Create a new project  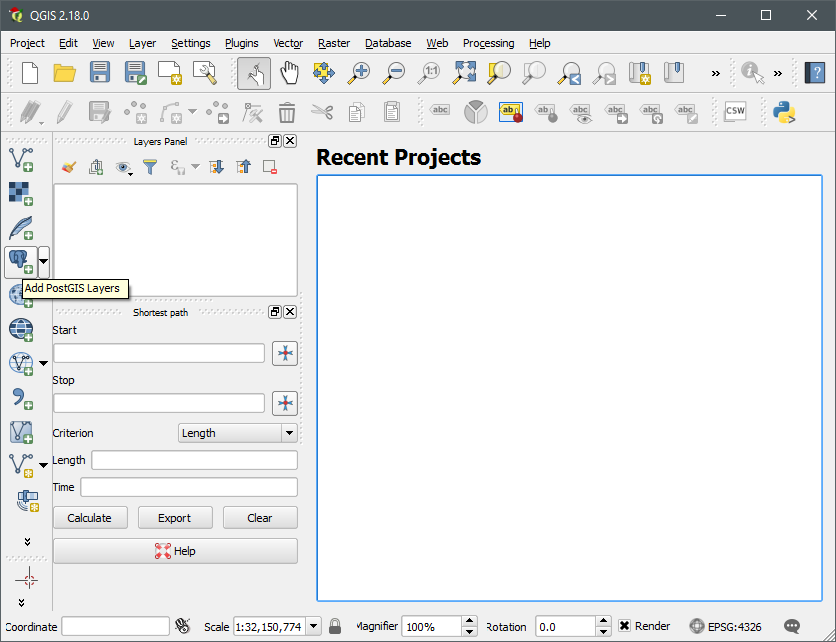pos(30,73)
